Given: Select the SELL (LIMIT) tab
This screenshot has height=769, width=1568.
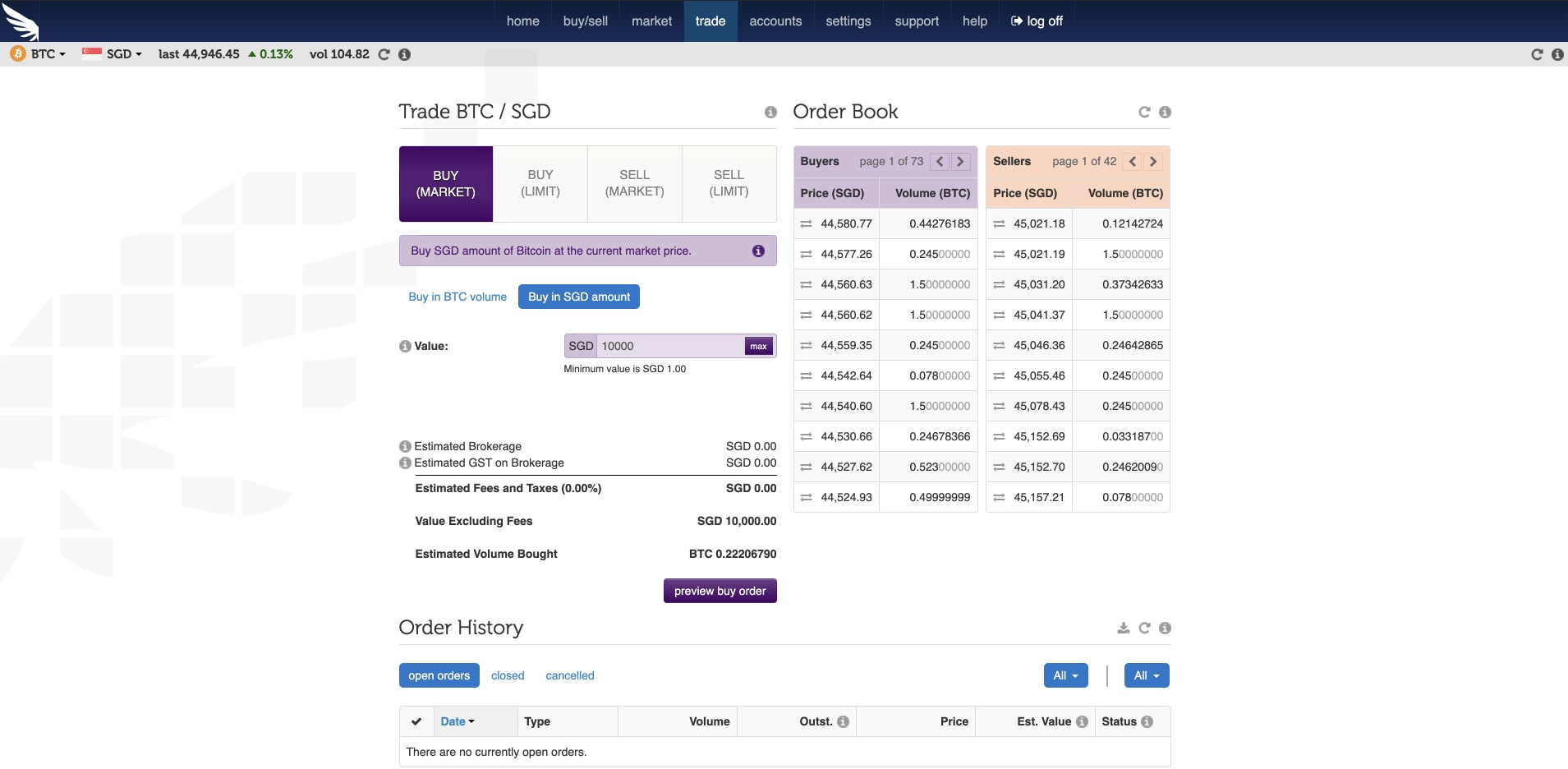Looking at the screenshot, I should coord(729,184).
